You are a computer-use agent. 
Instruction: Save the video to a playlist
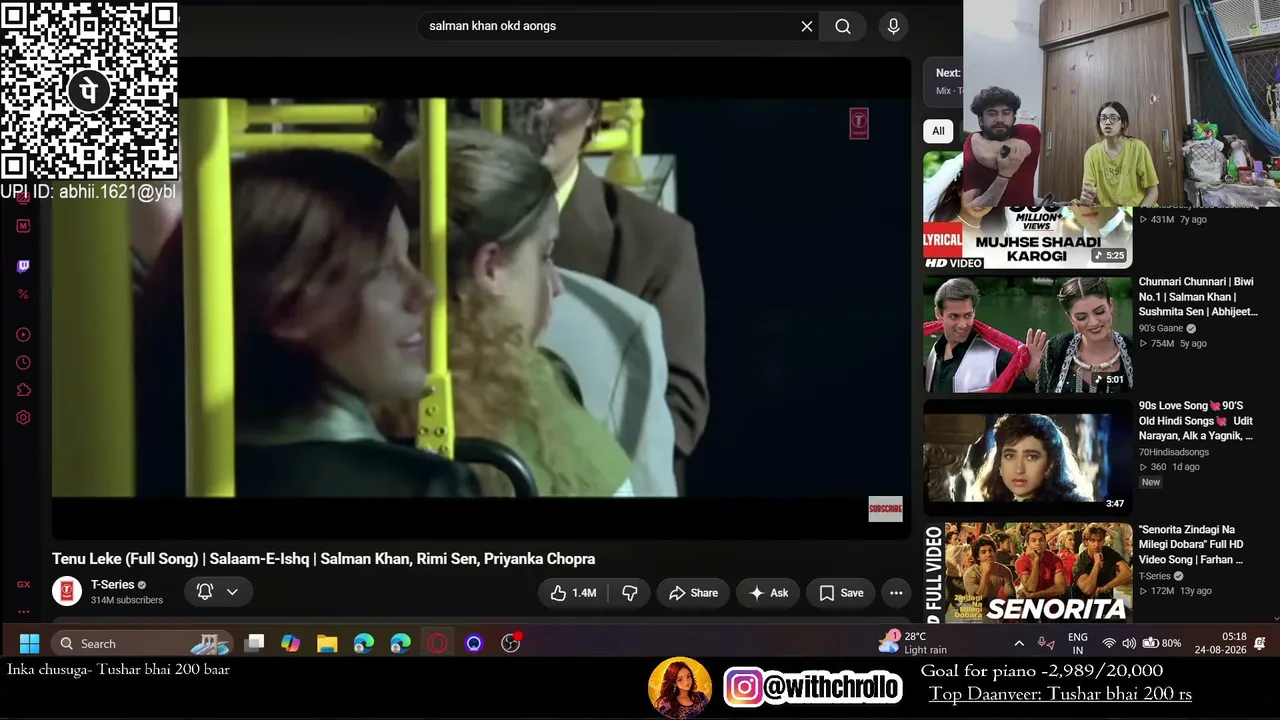tap(841, 593)
